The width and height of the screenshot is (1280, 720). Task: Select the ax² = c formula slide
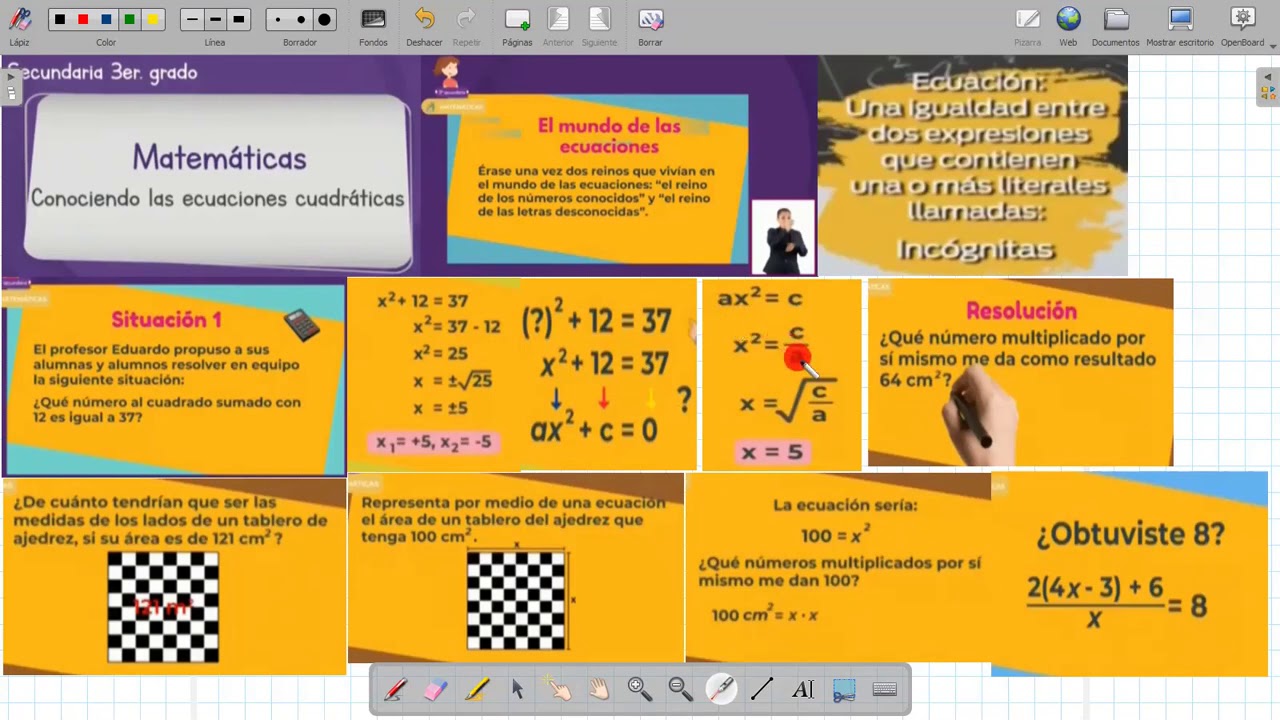[x=782, y=375]
